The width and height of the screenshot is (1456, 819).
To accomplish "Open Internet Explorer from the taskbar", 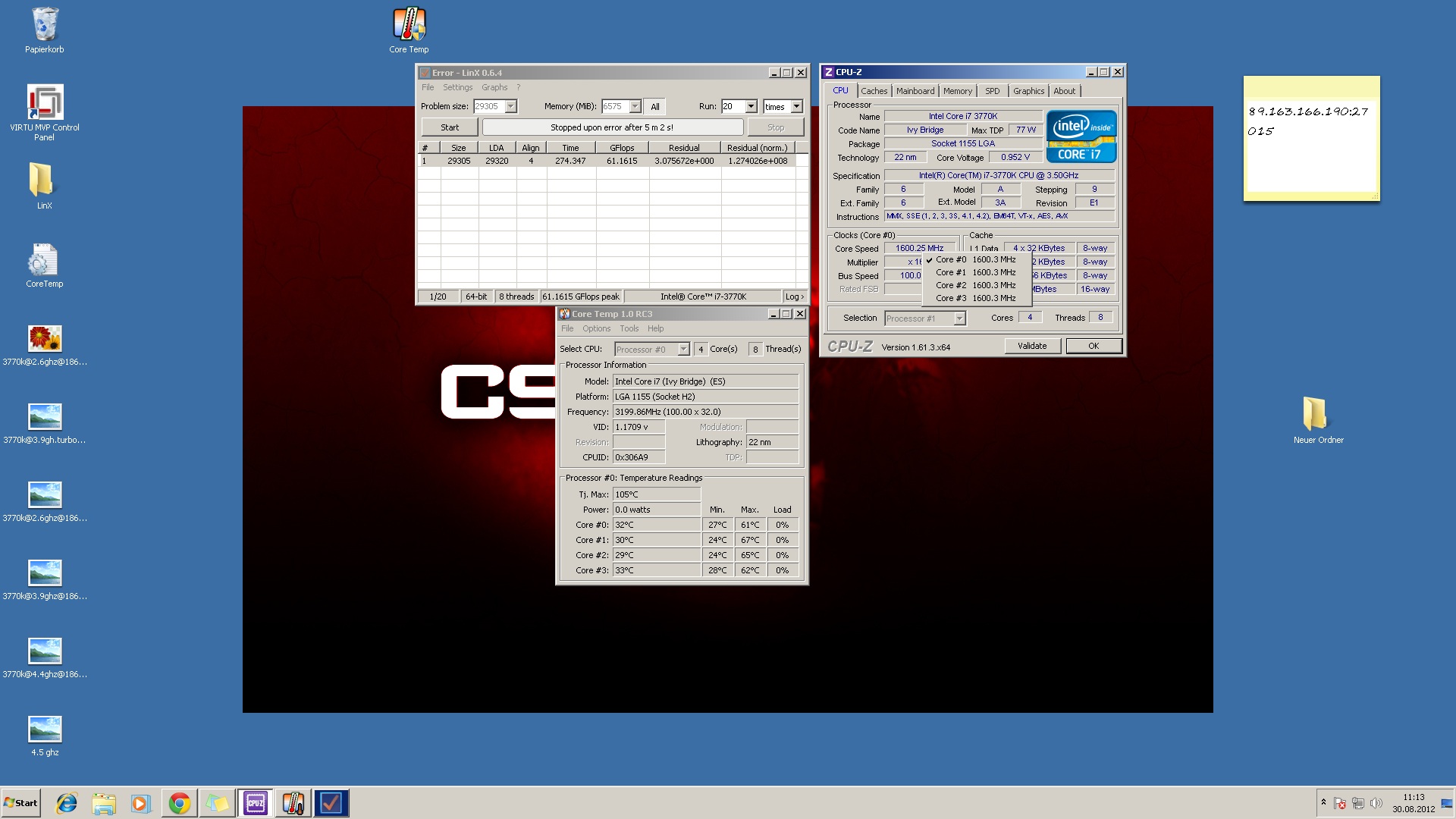I will [x=67, y=802].
